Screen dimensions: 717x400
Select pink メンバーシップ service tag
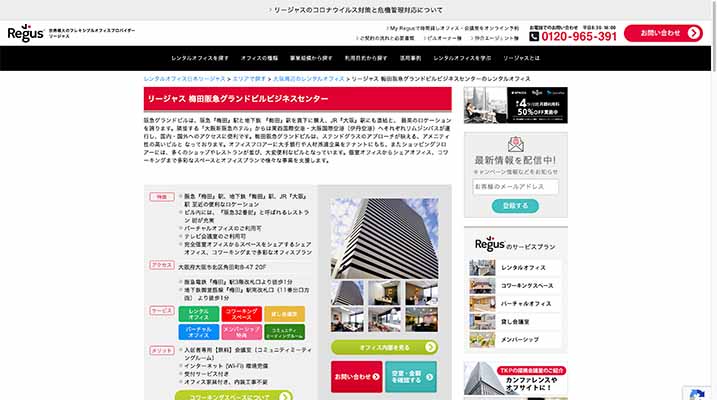(241, 332)
